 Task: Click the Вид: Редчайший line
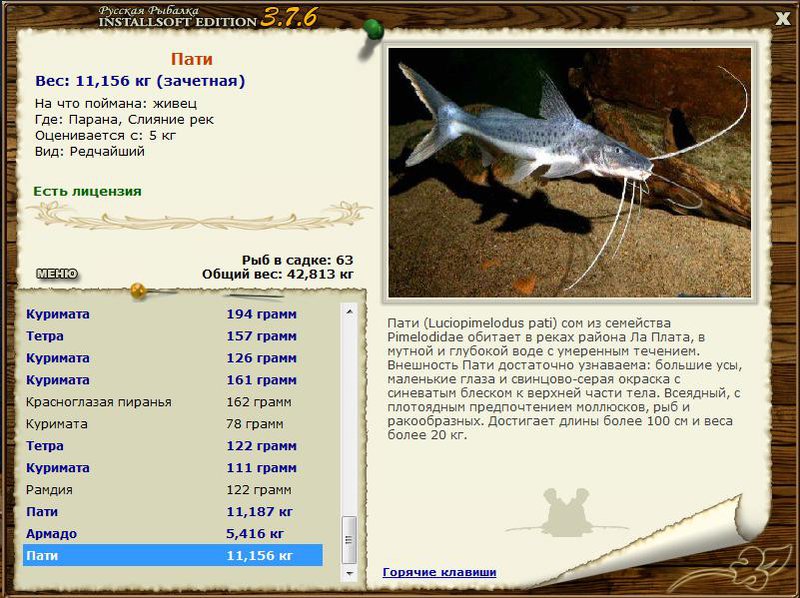click(x=90, y=152)
